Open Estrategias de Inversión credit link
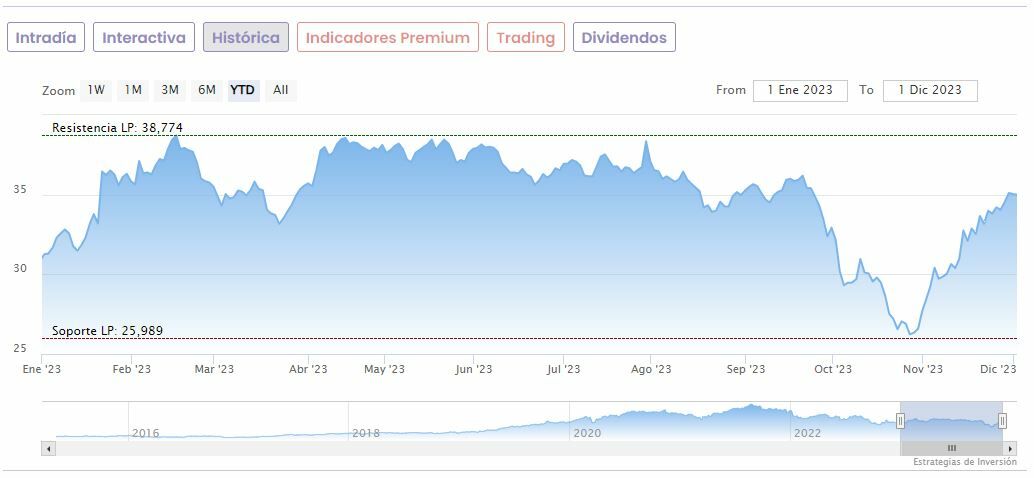Screen dimensions: 1034x478 [964, 462]
